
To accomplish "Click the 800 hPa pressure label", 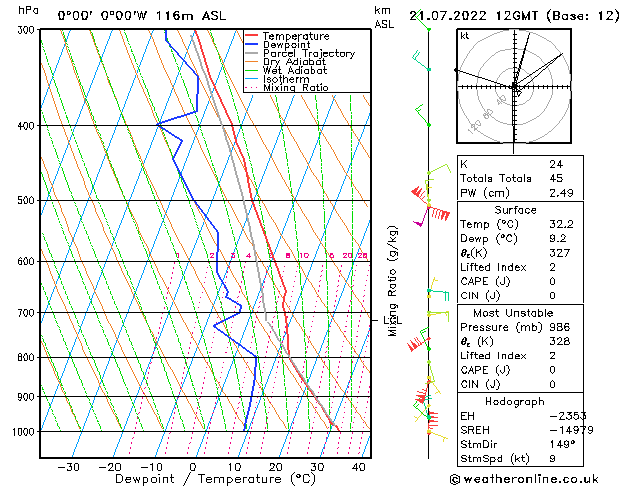I will (x=28, y=357).
